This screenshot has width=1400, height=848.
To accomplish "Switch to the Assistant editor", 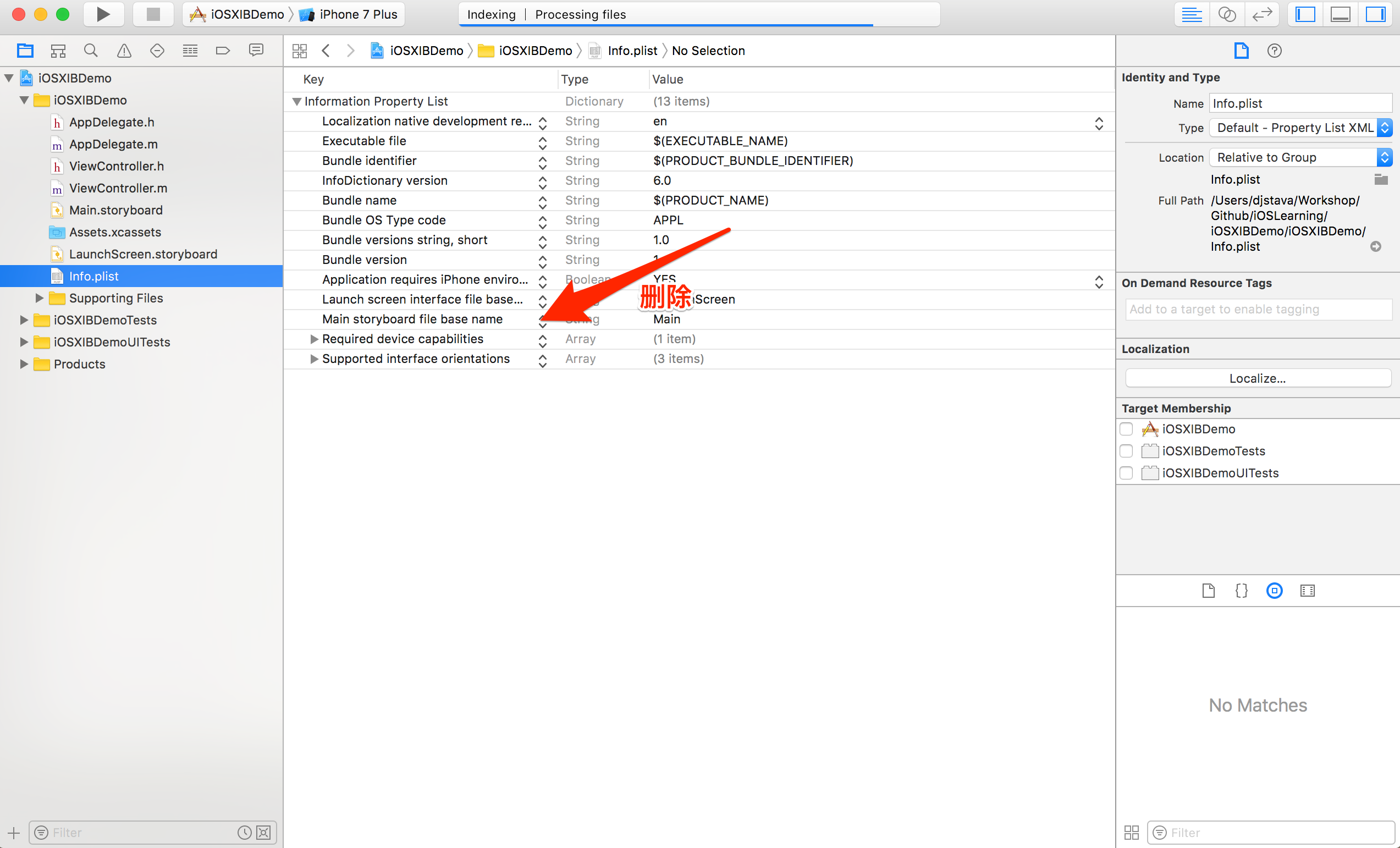I will [1227, 14].
